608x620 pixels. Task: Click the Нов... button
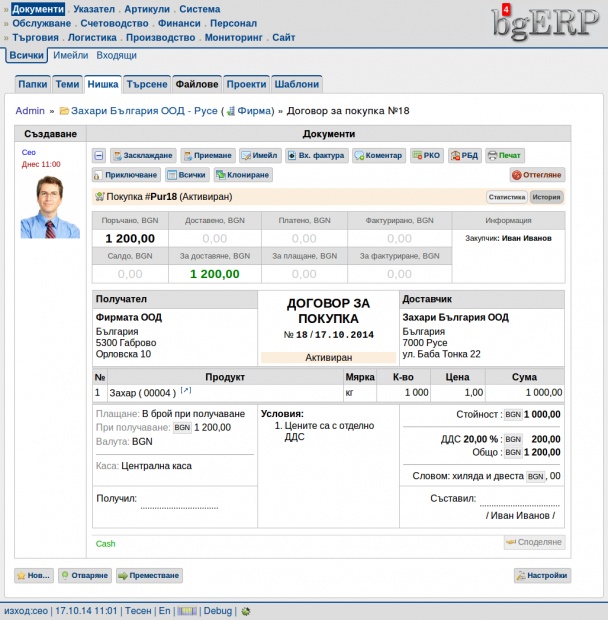coord(34,575)
